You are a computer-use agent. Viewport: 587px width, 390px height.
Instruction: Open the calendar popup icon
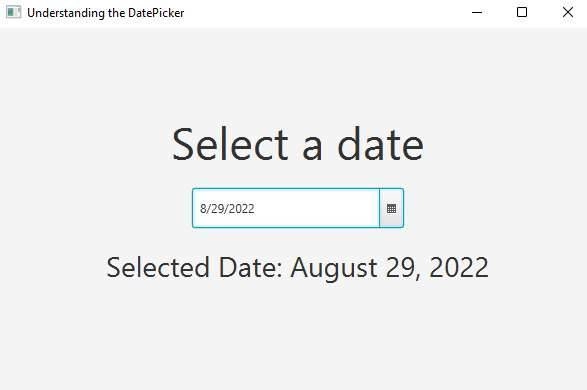[391, 208]
